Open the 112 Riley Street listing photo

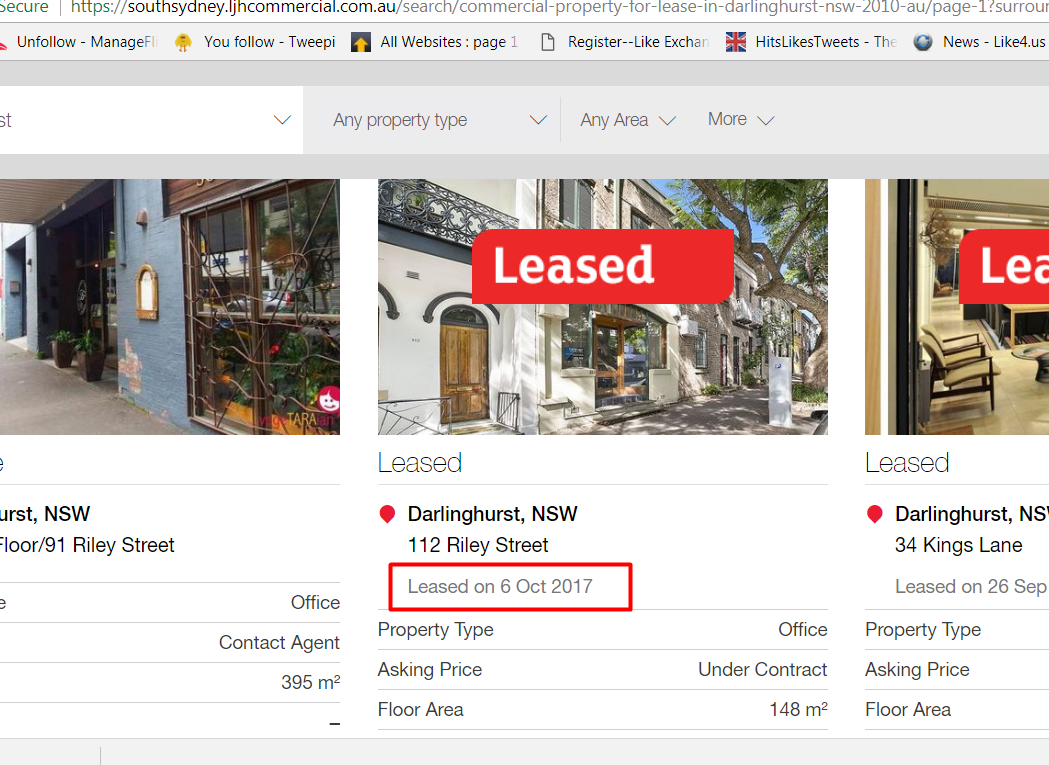coord(603,307)
